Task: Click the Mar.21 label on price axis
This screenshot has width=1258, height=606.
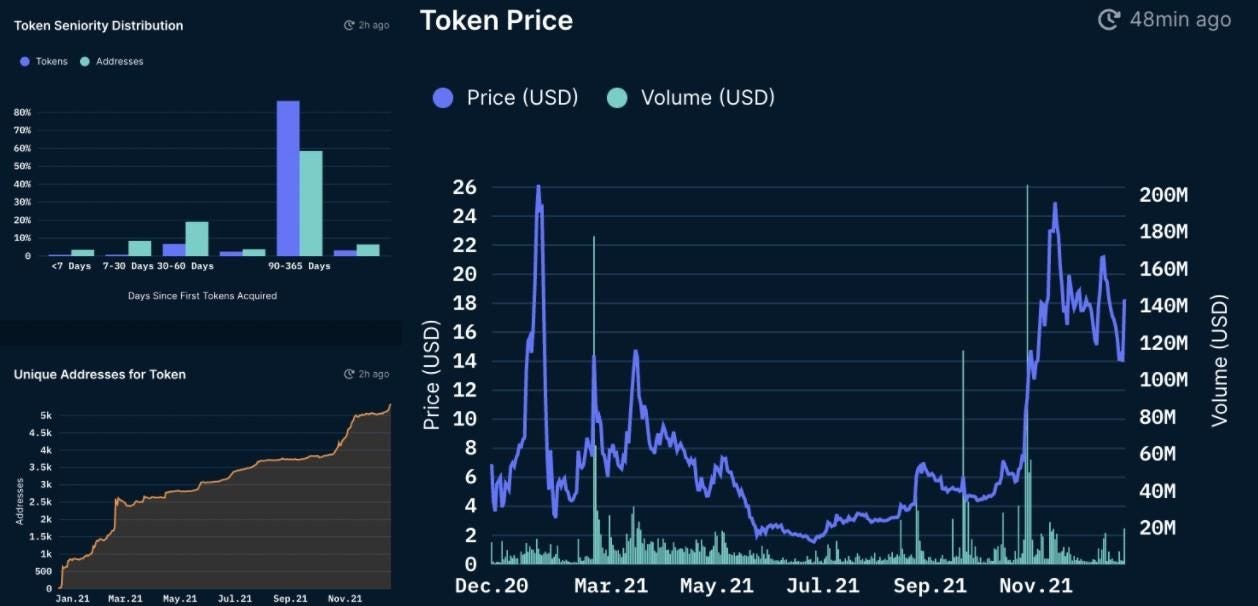Action: point(609,586)
